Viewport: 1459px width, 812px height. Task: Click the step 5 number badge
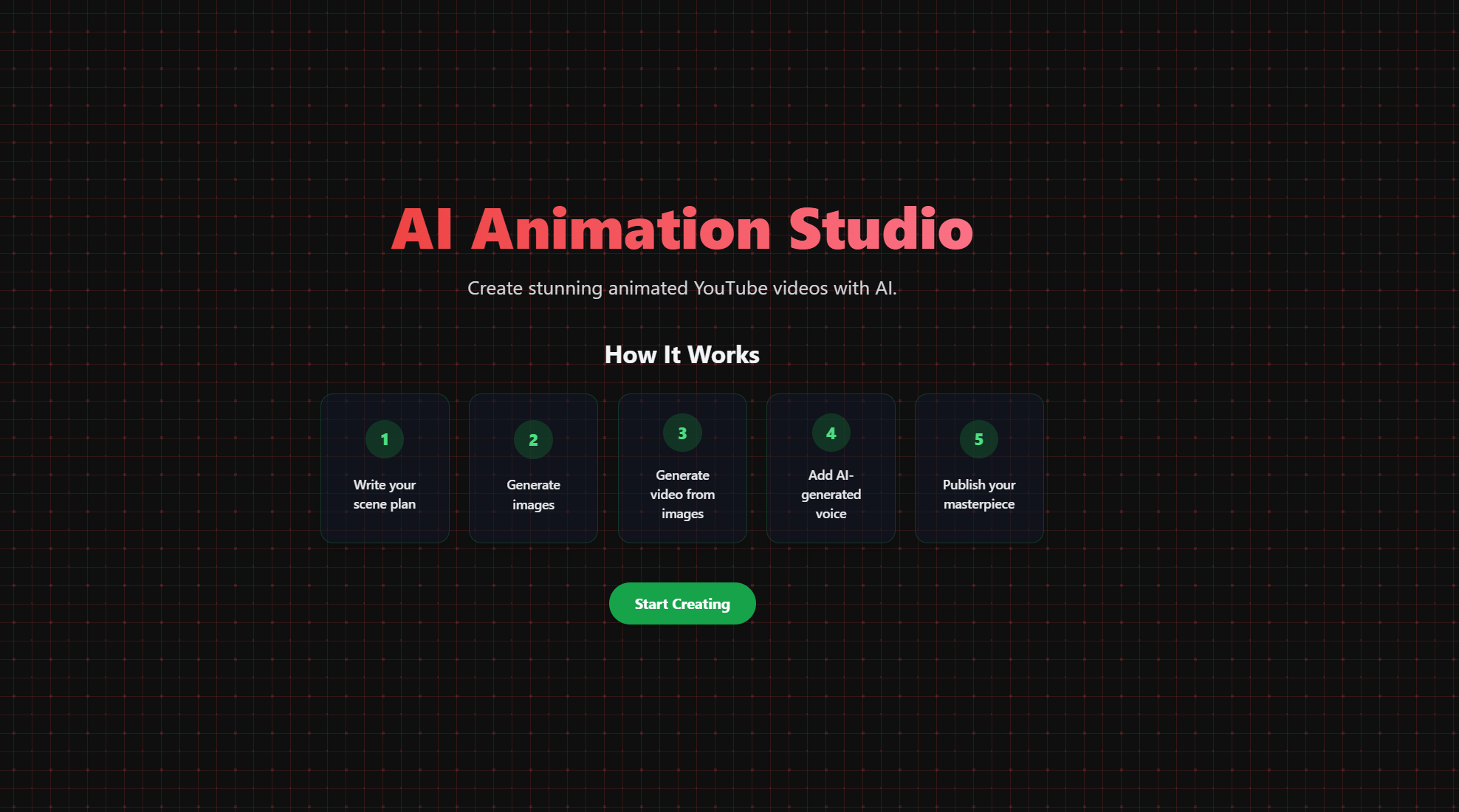coord(979,439)
